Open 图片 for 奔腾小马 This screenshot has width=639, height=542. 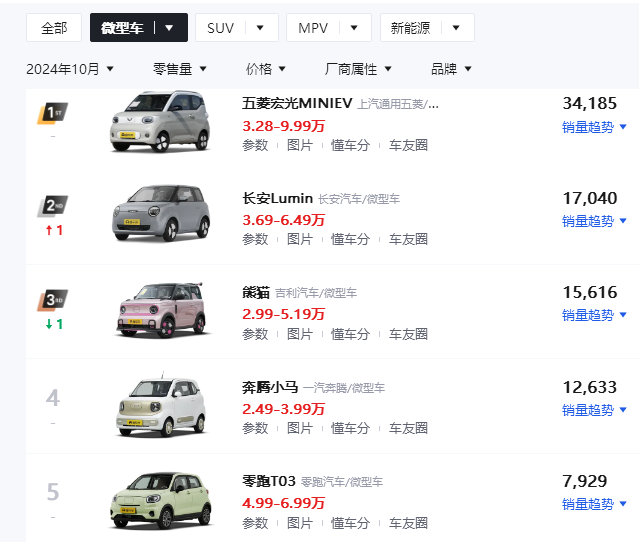(x=300, y=429)
